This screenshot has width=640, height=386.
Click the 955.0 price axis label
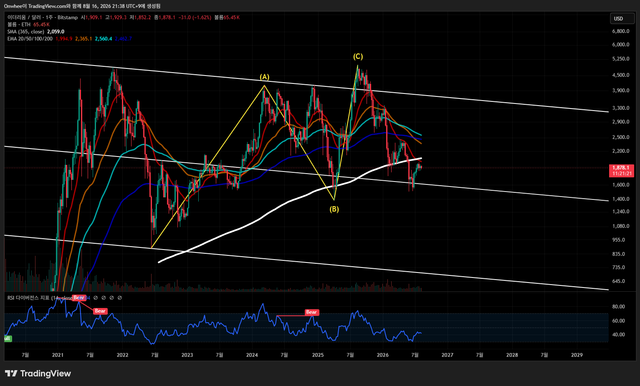click(x=619, y=240)
